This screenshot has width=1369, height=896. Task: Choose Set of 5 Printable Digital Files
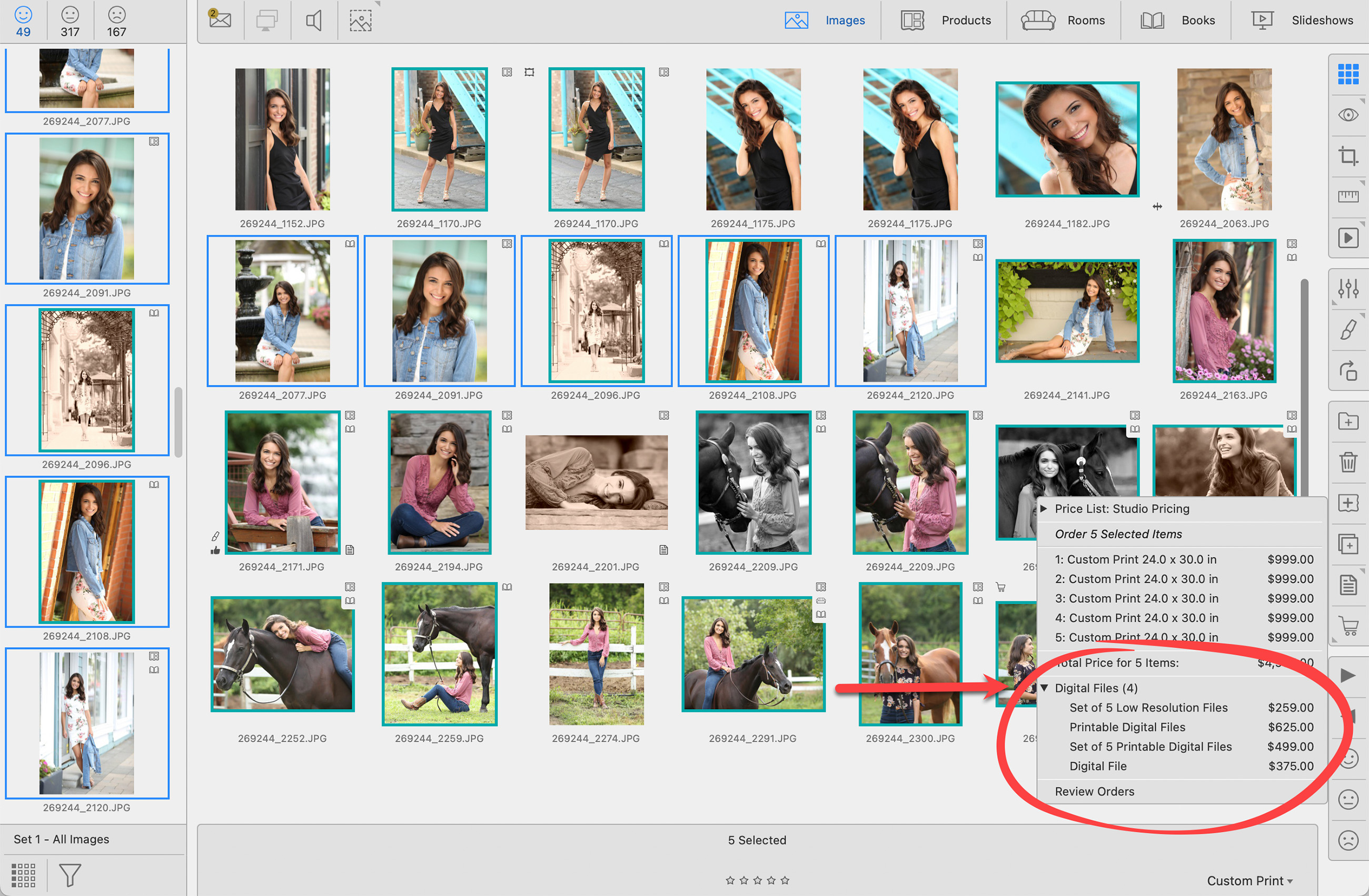point(1150,746)
